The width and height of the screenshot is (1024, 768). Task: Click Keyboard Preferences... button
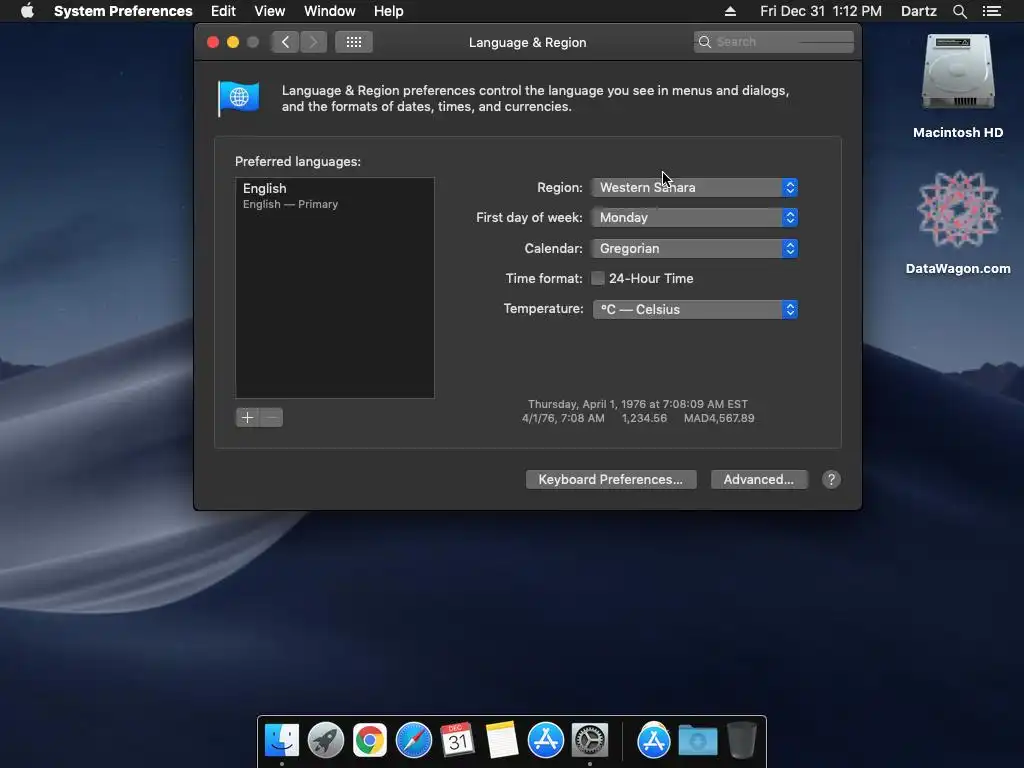pos(611,479)
